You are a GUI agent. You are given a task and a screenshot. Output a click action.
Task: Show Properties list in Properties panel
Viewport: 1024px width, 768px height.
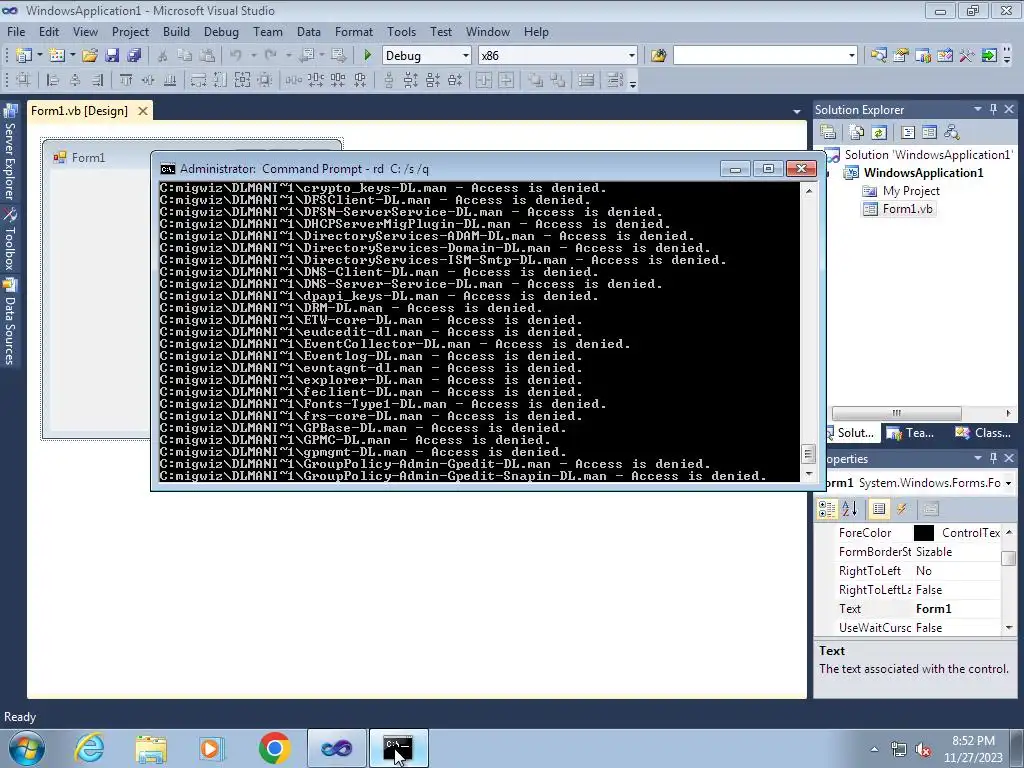[879, 509]
